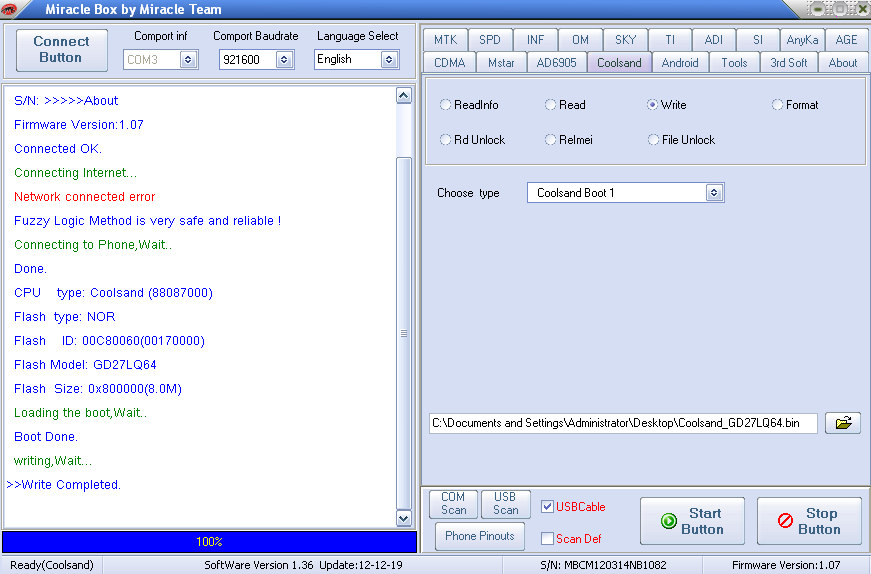
Task: Click 'Firmware Version:1.07' status bar entry
Action: 786,565
